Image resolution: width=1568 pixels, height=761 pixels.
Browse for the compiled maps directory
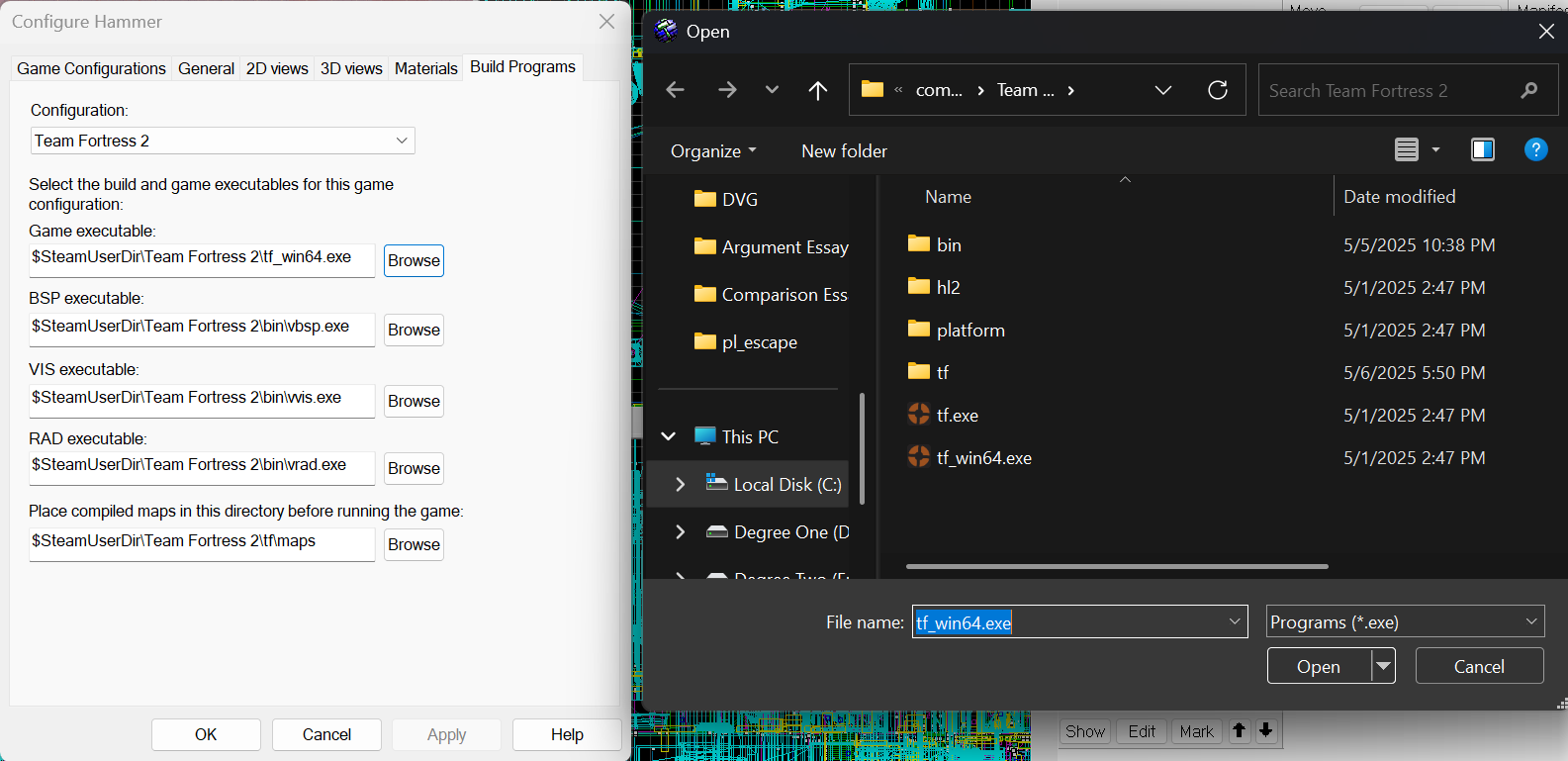[x=414, y=544]
